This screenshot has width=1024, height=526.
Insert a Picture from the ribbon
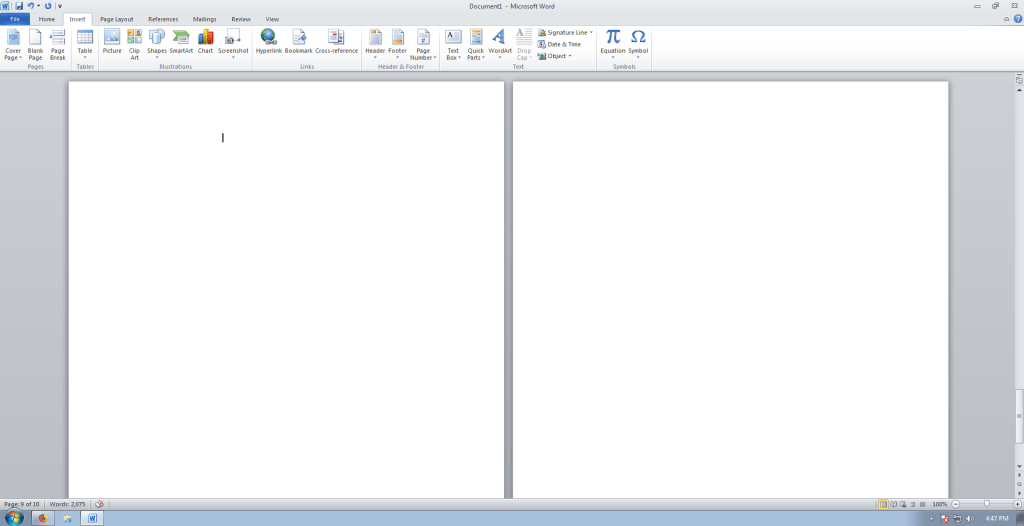111,43
